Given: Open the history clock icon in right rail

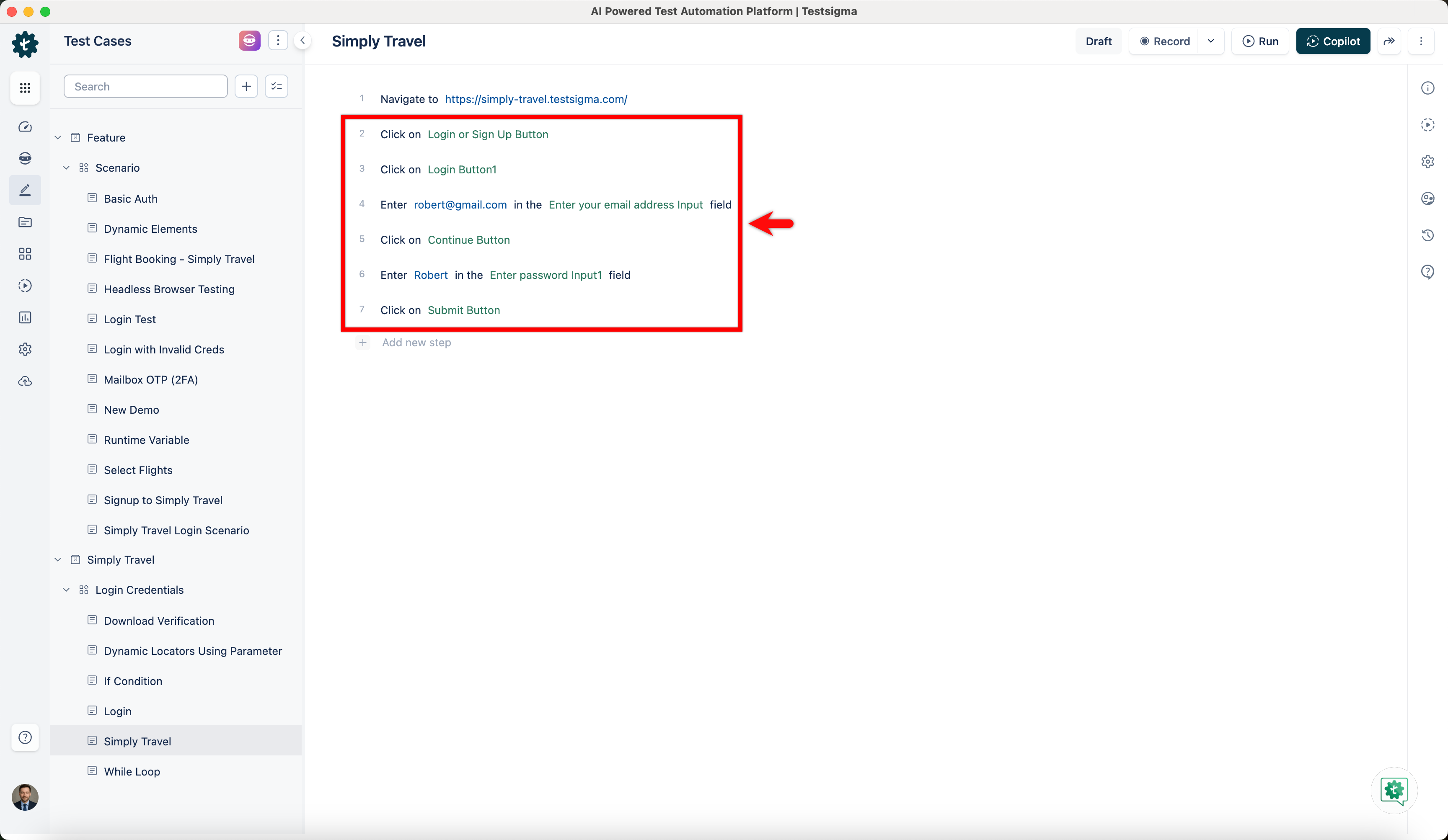Looking at the screenshot, I should pyautogui.click(x=1427, y=235).
